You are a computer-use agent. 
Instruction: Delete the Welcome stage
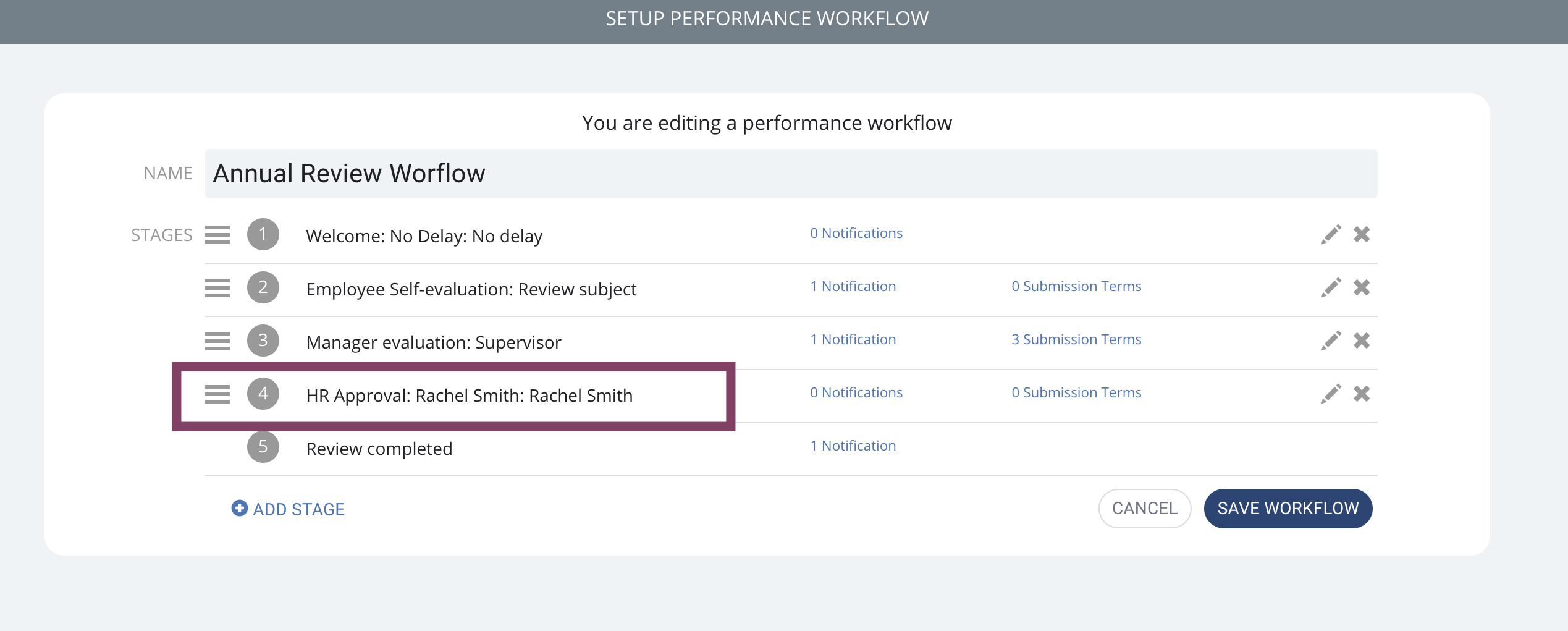1362,234
